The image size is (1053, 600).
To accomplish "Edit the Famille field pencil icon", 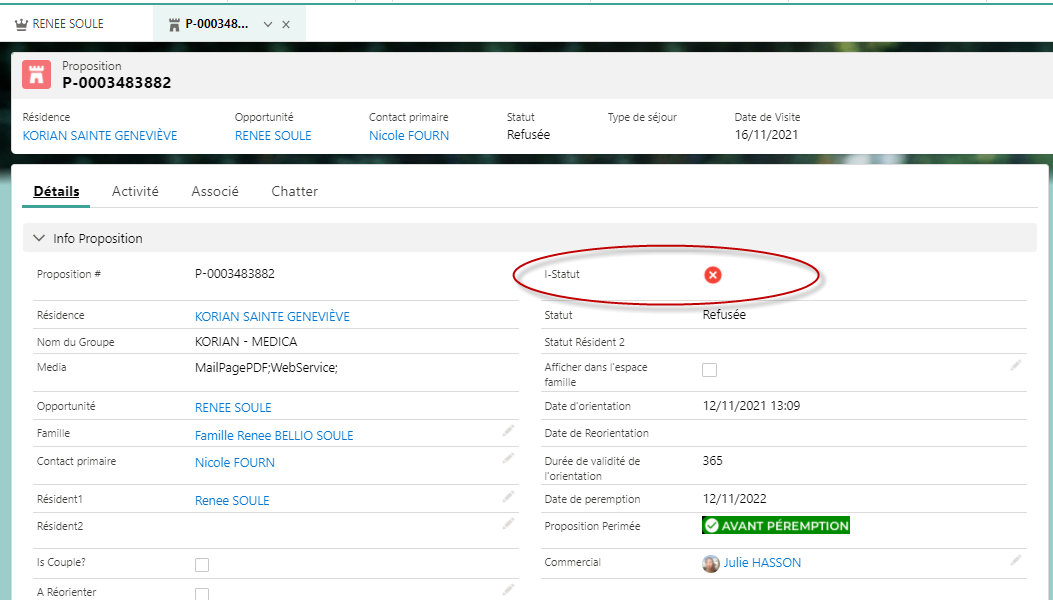I will tap(508, 431).
